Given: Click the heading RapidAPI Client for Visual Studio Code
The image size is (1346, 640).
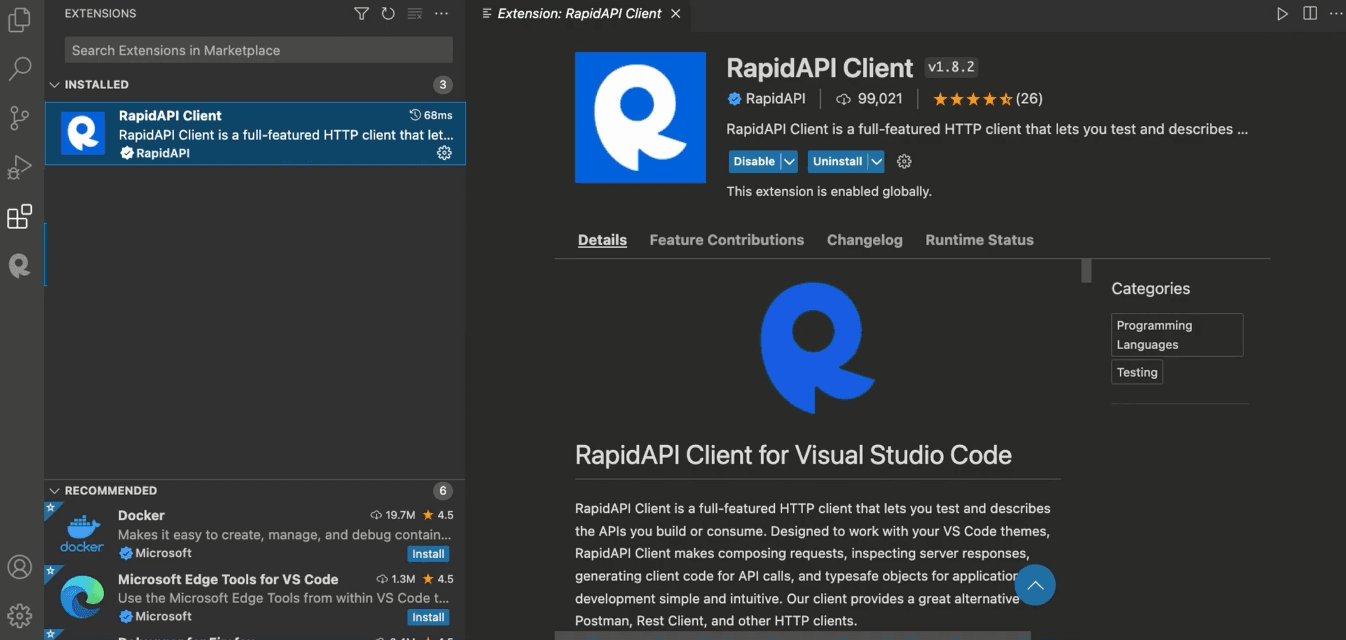Looking at the screenshot, I should 793,455.
